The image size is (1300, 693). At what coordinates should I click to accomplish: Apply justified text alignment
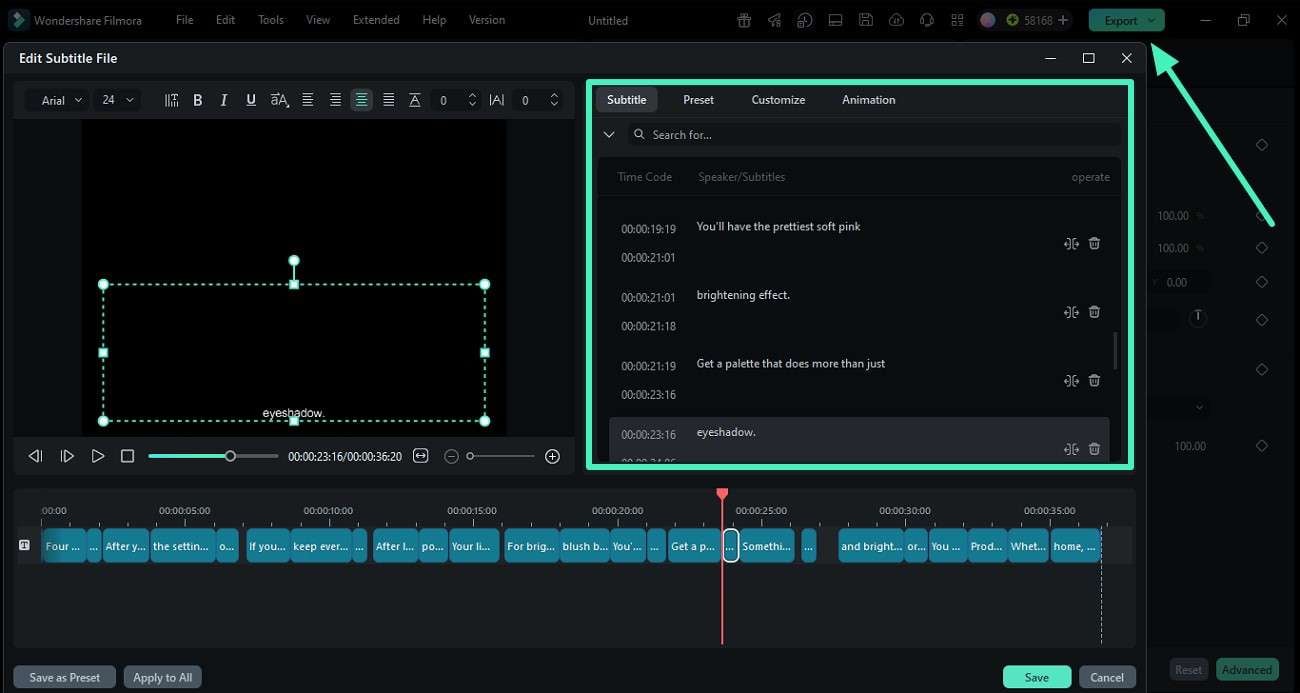click(388, 100)
